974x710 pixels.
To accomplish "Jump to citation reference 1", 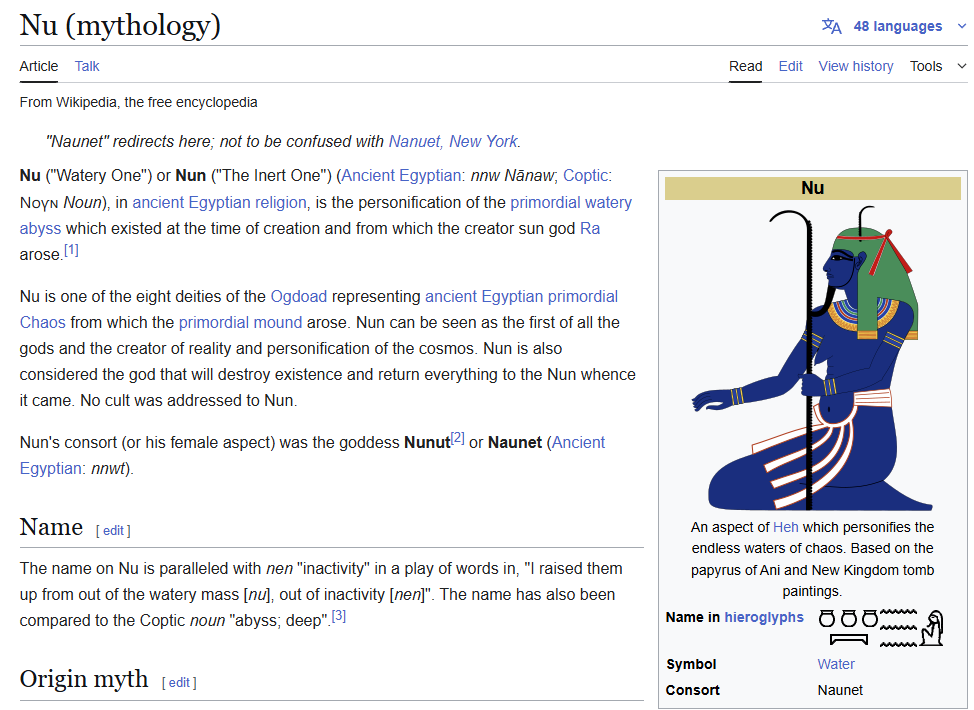I will (x=71, y=250).
